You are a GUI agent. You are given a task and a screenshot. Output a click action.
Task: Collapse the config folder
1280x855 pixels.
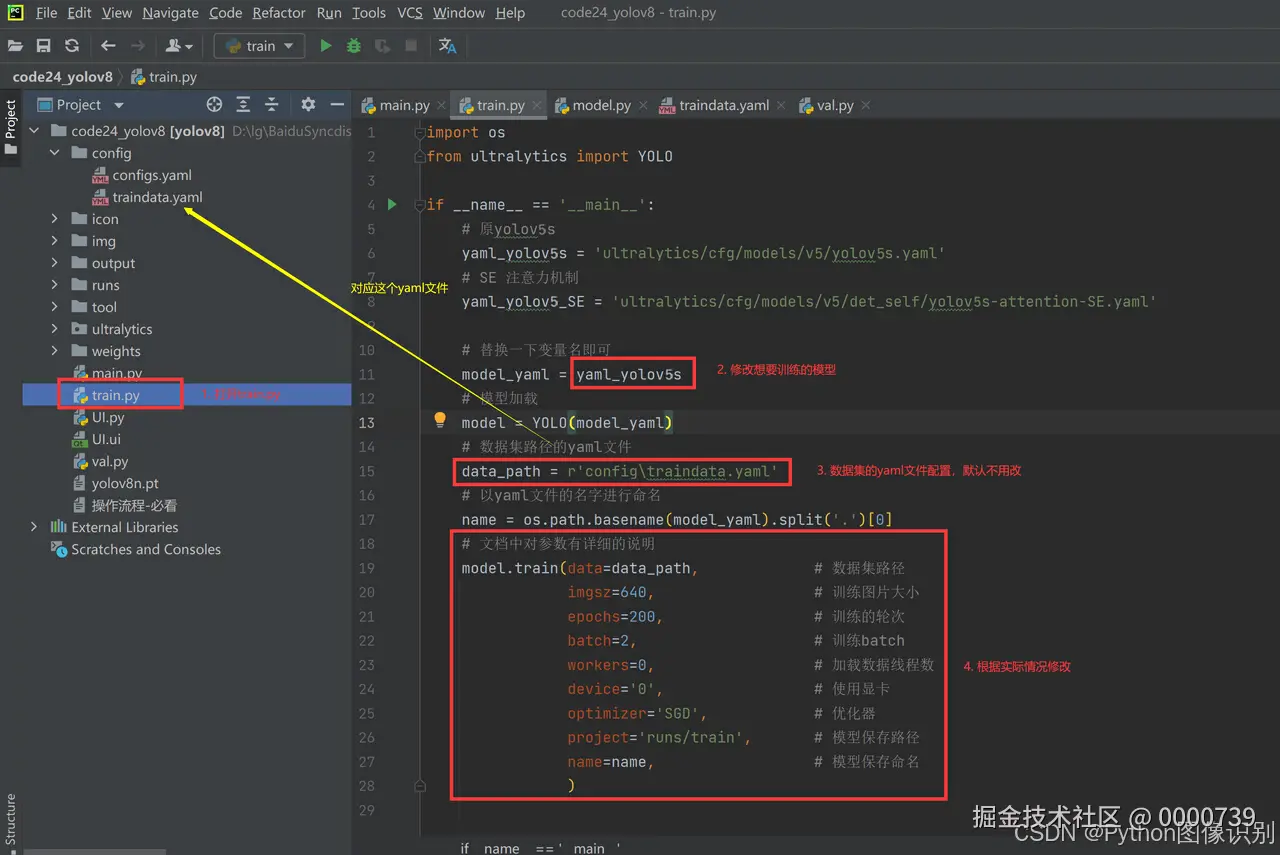click(x=55, y=153)
